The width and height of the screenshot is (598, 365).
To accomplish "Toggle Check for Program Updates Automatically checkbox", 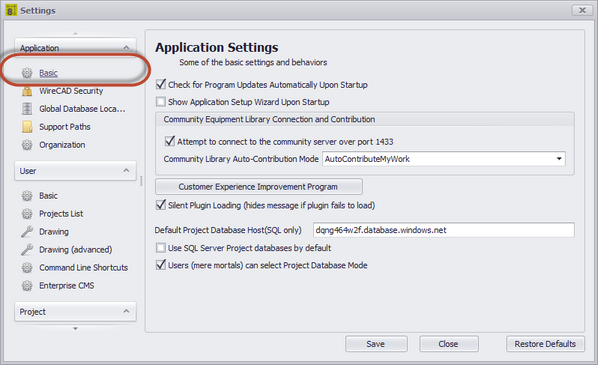I will 161,84.
